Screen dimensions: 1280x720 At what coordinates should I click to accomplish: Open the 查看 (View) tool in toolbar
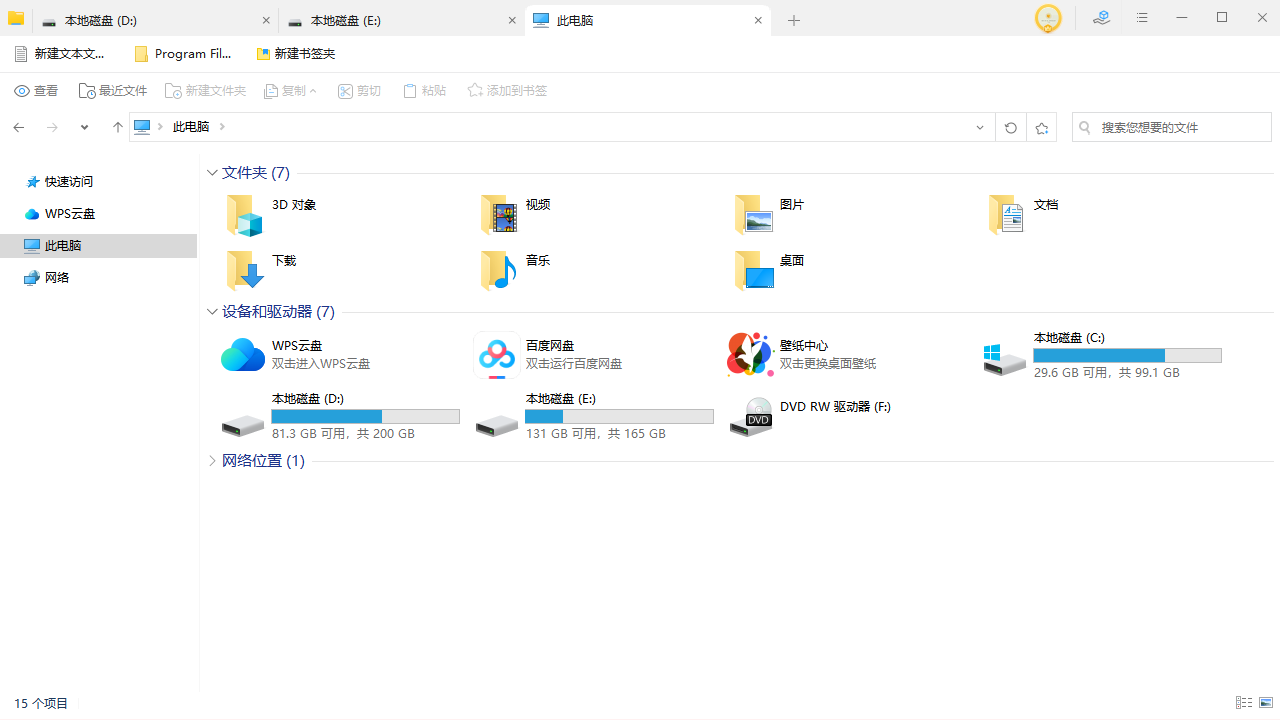(x=36, y=91)
